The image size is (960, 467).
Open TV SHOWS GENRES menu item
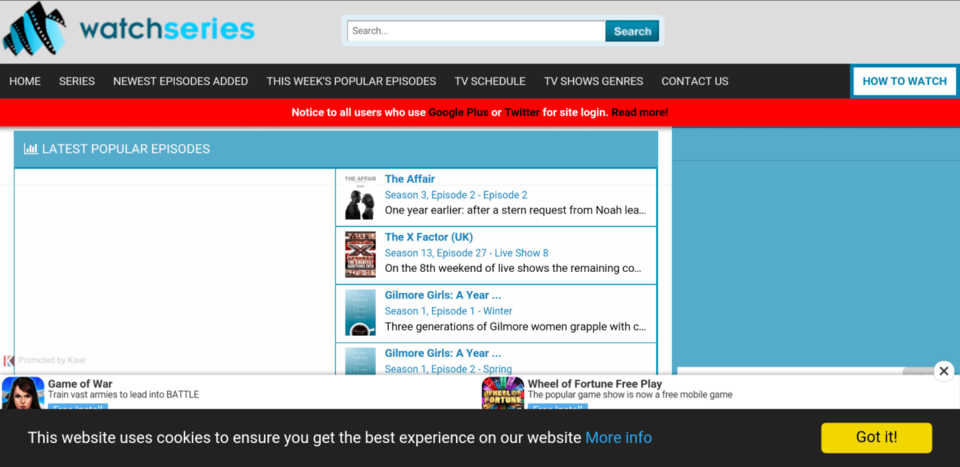(x=593, y=81)
